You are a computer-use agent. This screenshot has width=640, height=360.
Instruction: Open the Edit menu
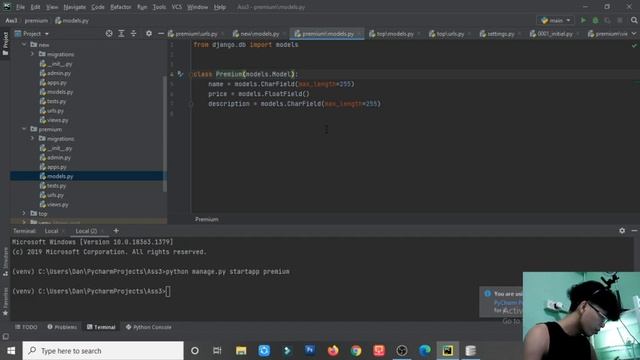pos(36,7)
